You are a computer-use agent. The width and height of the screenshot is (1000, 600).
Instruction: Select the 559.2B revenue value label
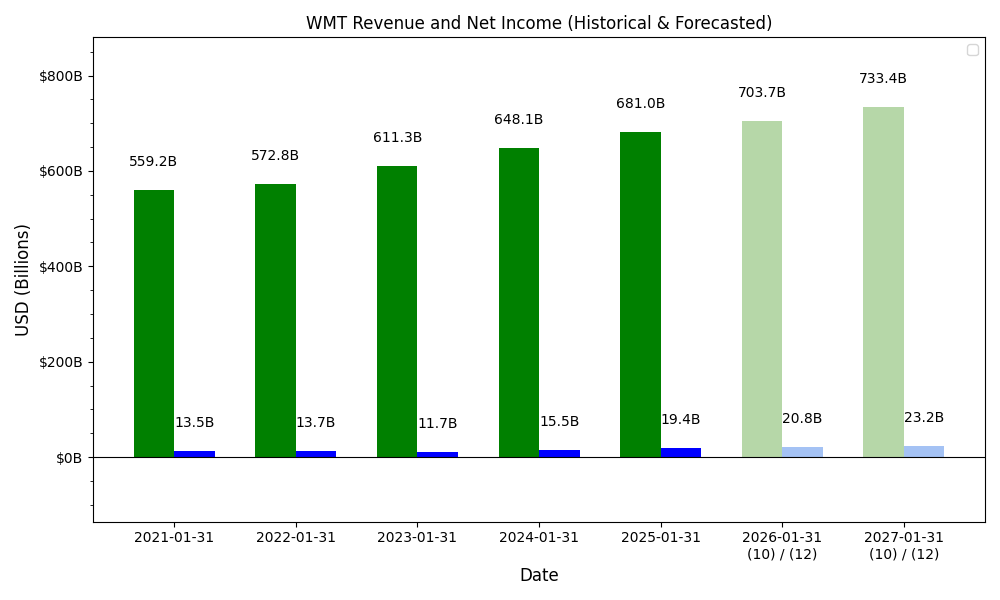[153, 161]
